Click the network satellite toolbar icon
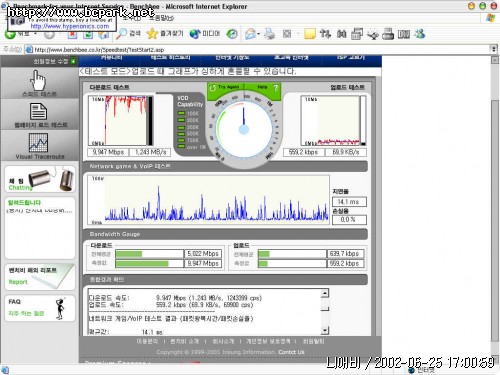This screenshot has height=375, width=500. point(373,34)
